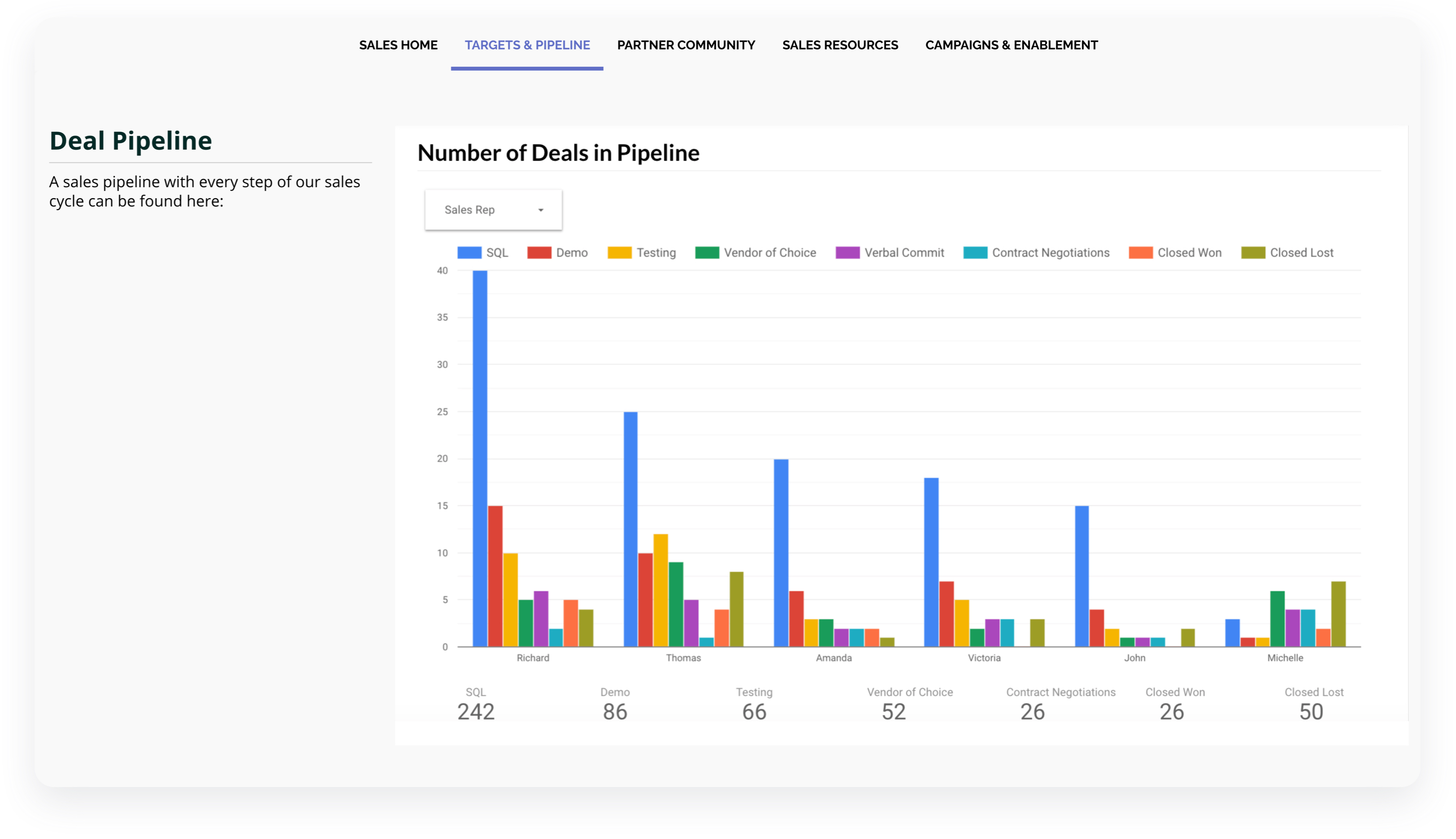Image resolution: width=1456 pixels, height=839 pixels.
Task: Click the SQL 242 total scorecard
Action: click(476, 705)
